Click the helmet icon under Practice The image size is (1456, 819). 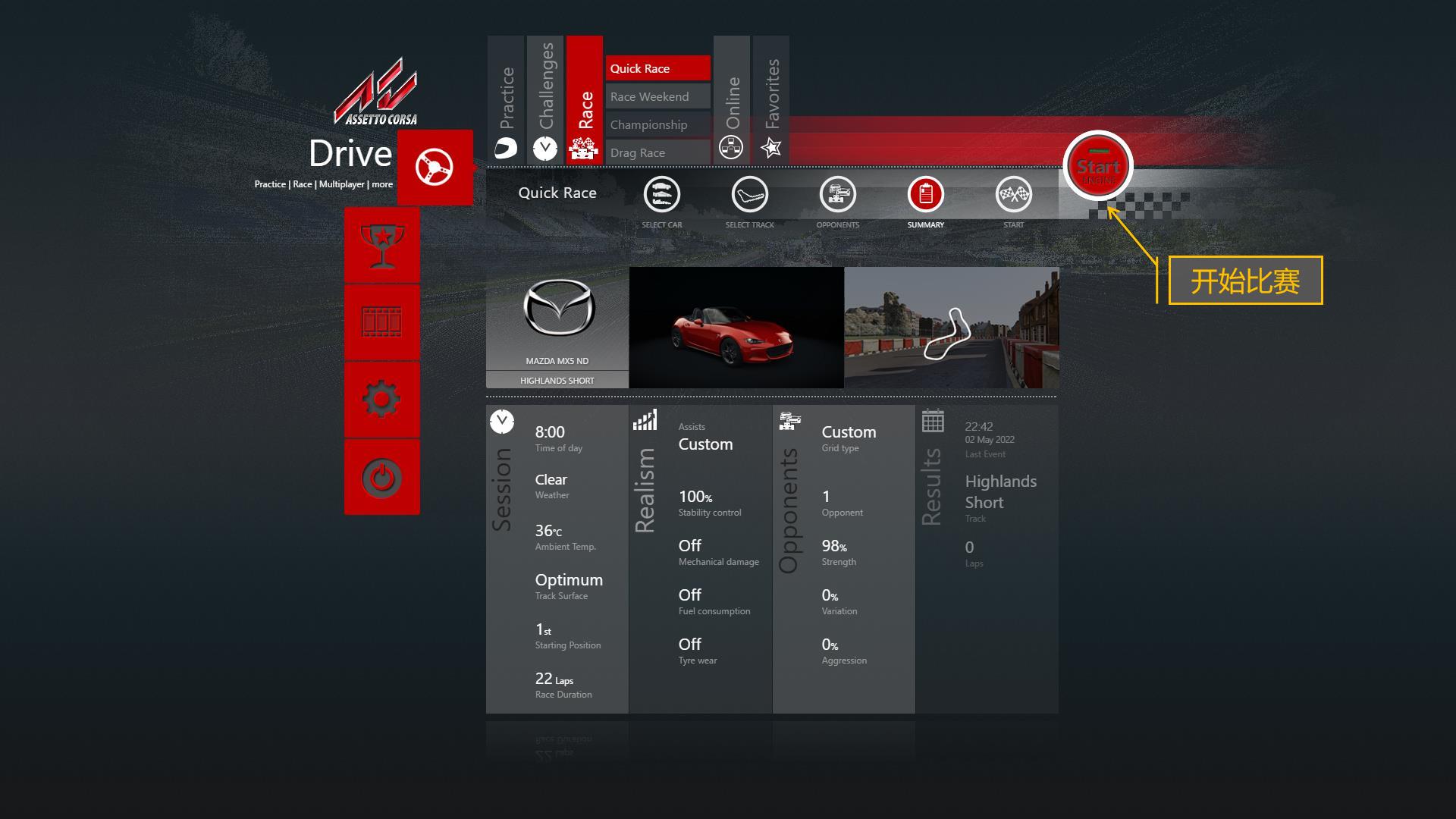[506, 148]
